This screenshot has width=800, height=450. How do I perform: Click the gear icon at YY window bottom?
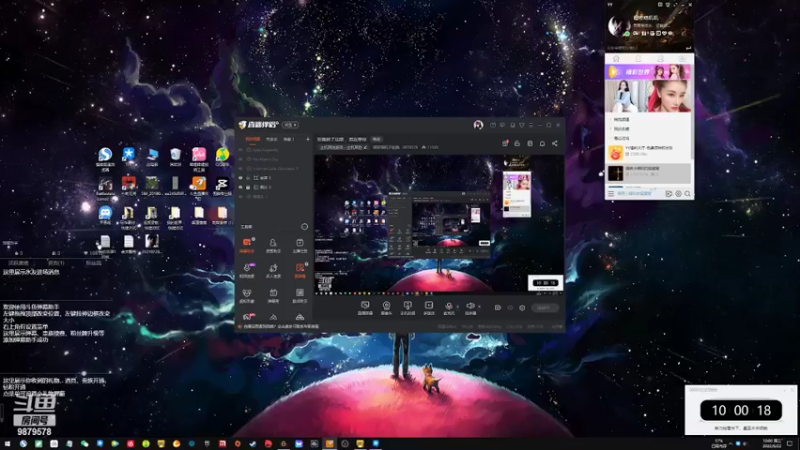point(678,194)
